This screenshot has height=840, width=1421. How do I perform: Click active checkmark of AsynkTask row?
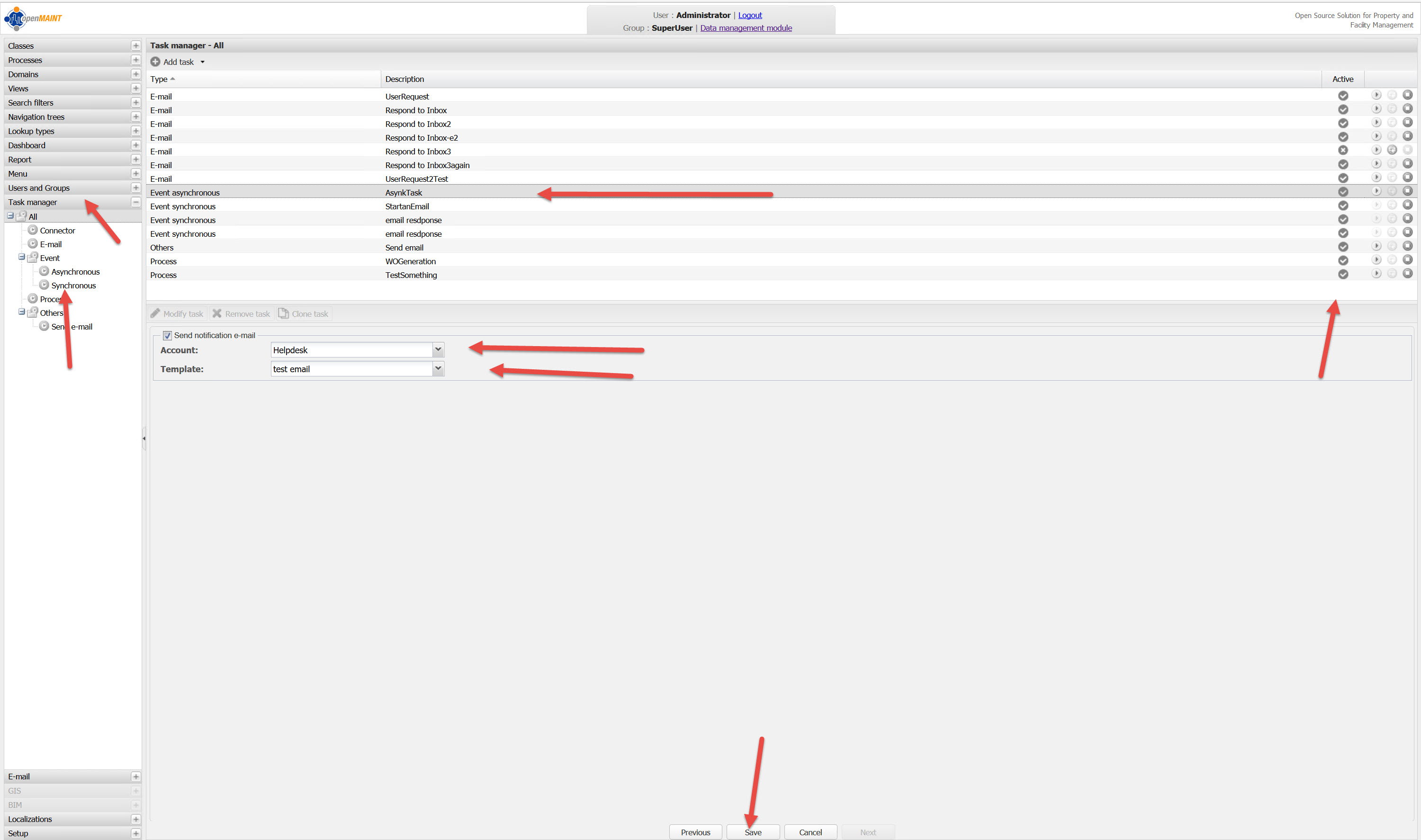pos(1343,192)
